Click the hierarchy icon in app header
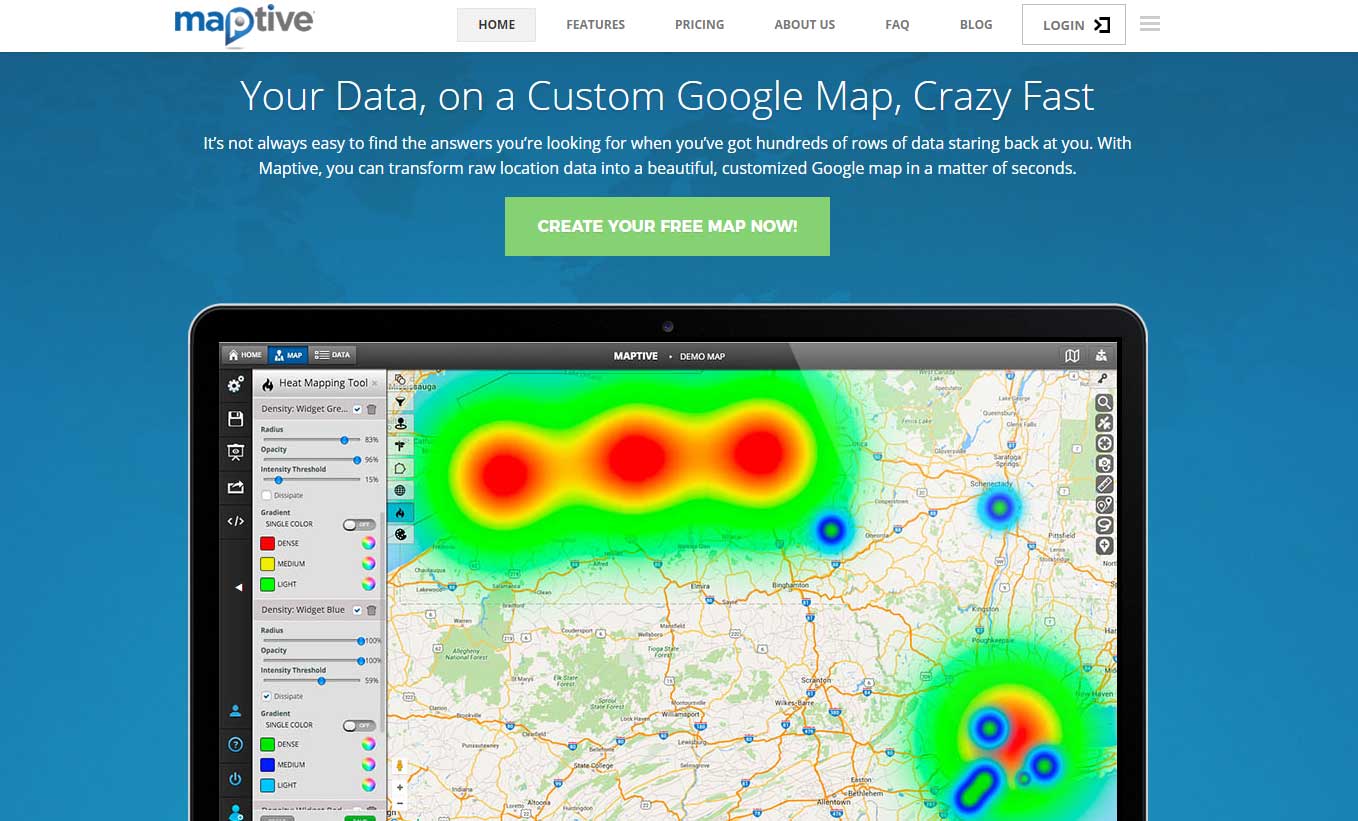Image resolution: width=1358 pixels, height=821 pixels. pos(1101,355)
